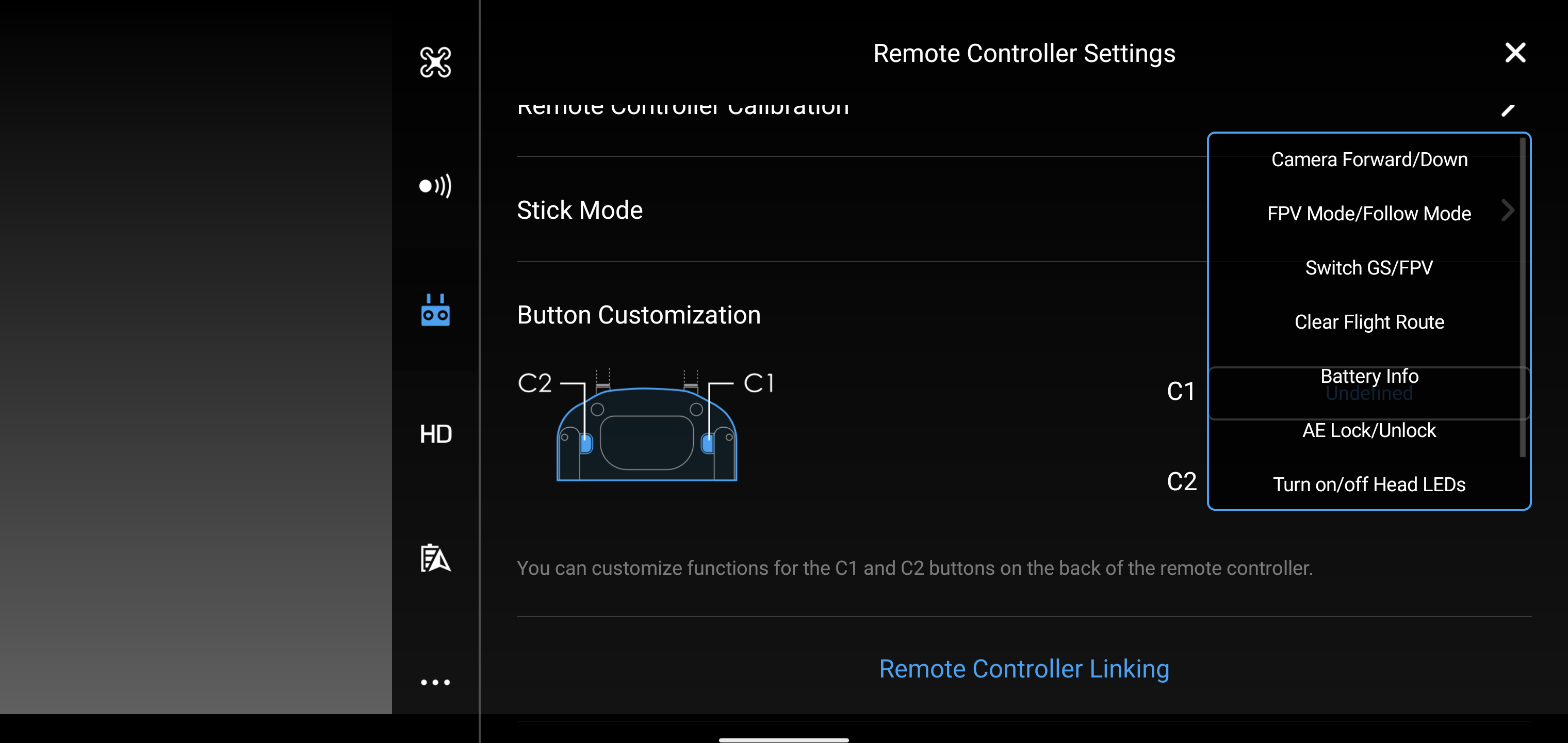Pick Battery Info for the button
Viewport: 1568px width, 743px height.
[1369, 376]
